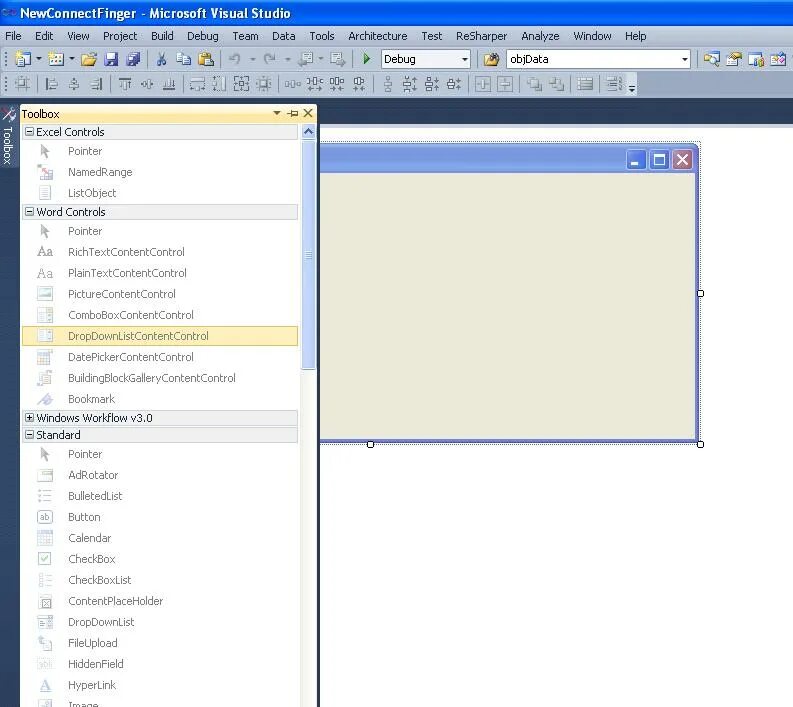Select the Calendar control under Standard
Viewport: 793px width, 707px height.
coord(160,538)
